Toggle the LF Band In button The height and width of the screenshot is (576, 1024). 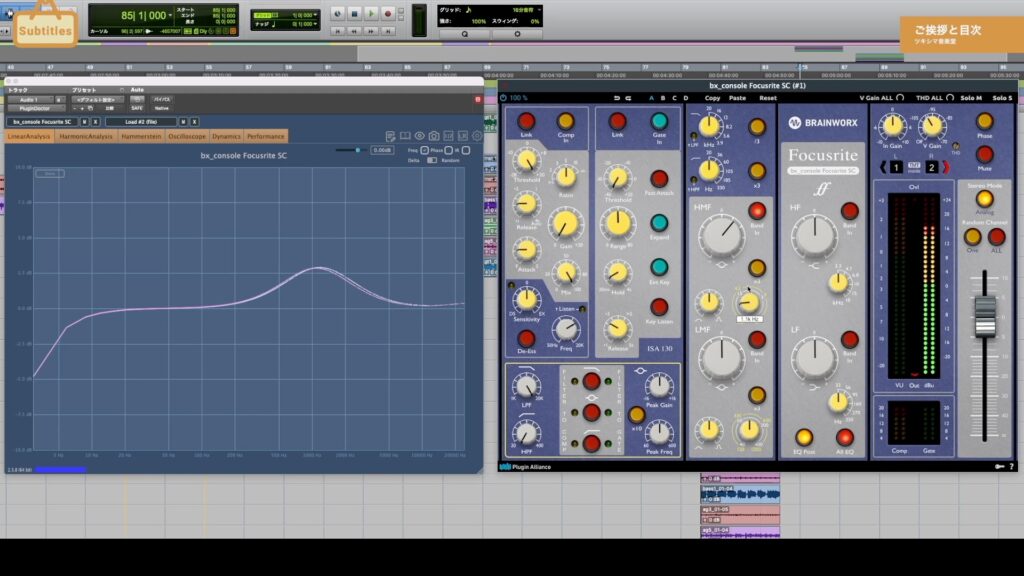tap(850, 340)
